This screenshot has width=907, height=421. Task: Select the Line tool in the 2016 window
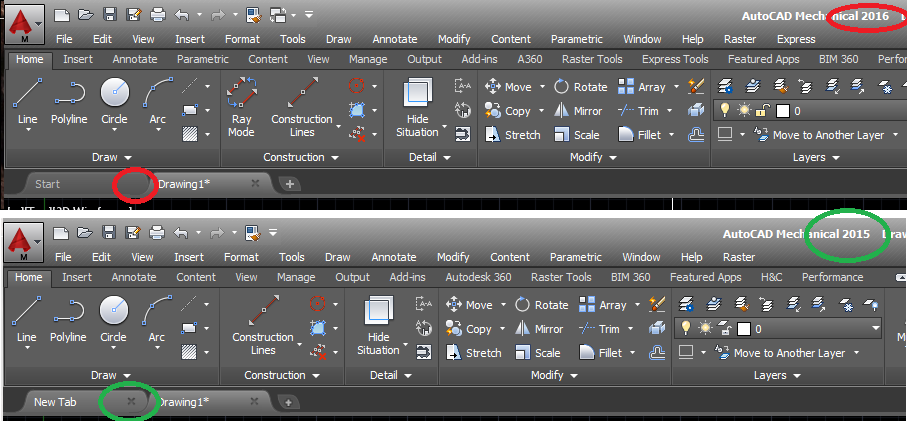[x=28, y=101]
